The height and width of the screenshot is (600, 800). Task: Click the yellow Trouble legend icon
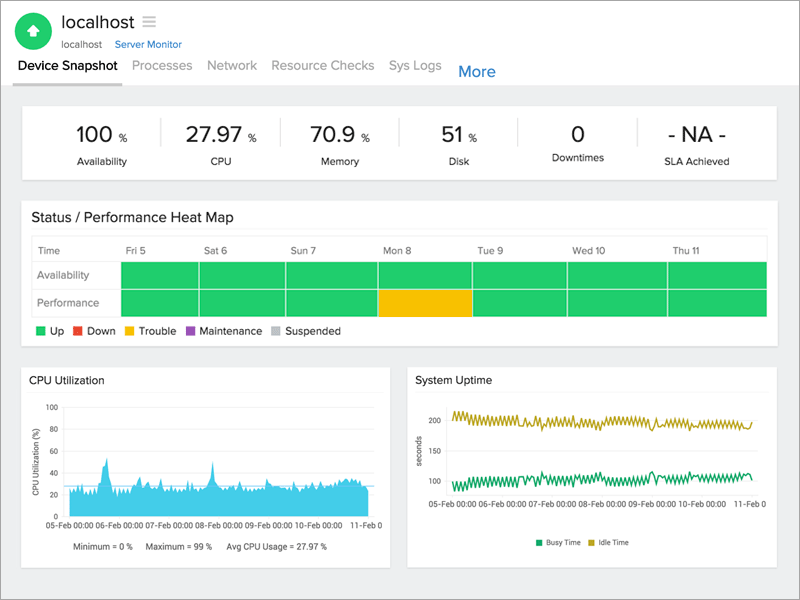click(129, 331)
